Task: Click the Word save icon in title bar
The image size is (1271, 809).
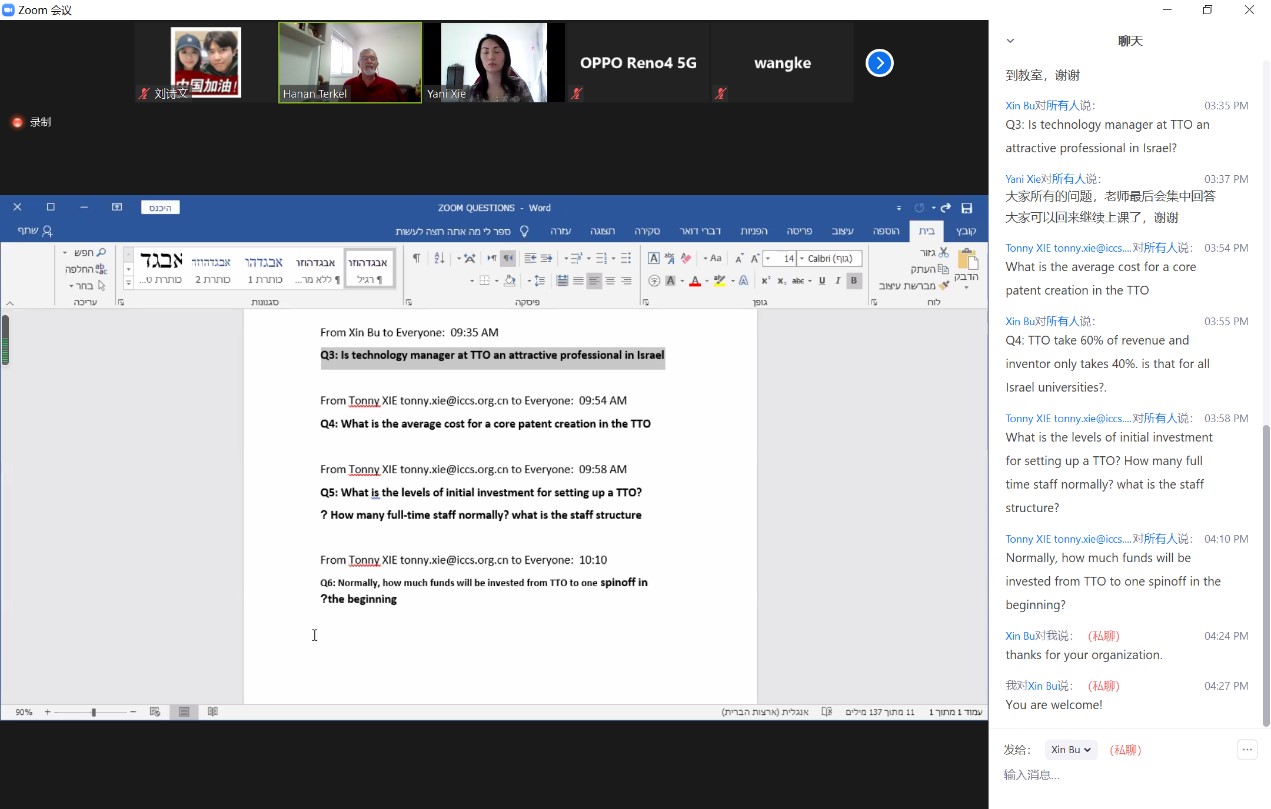Action: (966, 208)
